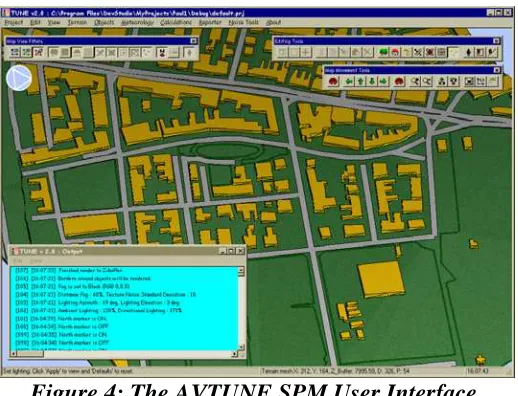This screenshot has width=518, height=396.
Task: Click the last icon in the Editing Tools toolbar
Action: click(x=492, y=52)
